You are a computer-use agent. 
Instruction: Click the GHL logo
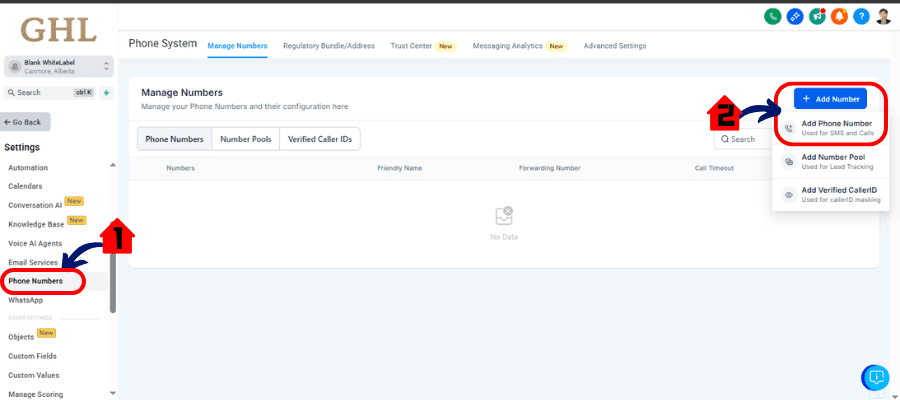coord(58,29)
